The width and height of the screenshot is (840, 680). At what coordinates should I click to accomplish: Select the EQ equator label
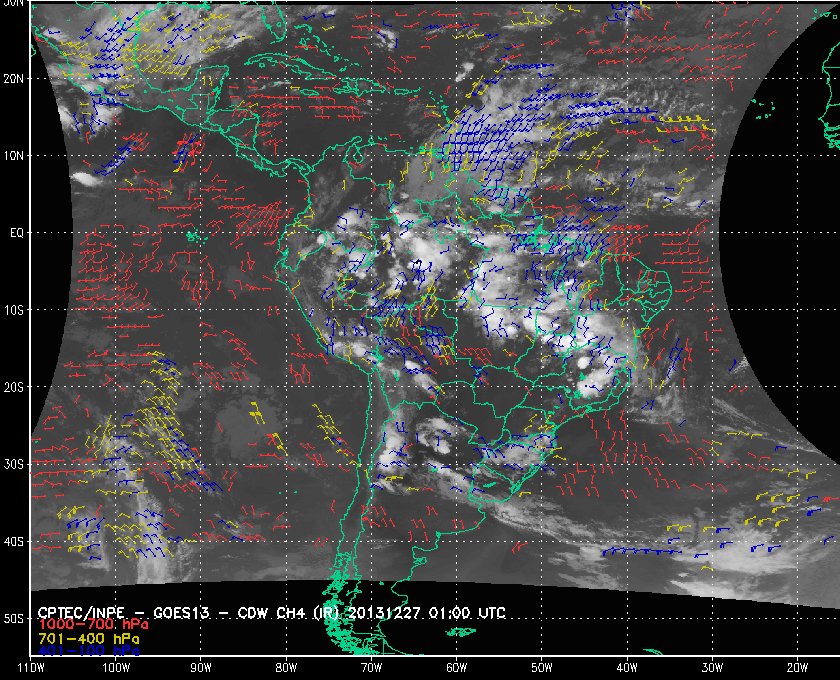tap(17, 233)
